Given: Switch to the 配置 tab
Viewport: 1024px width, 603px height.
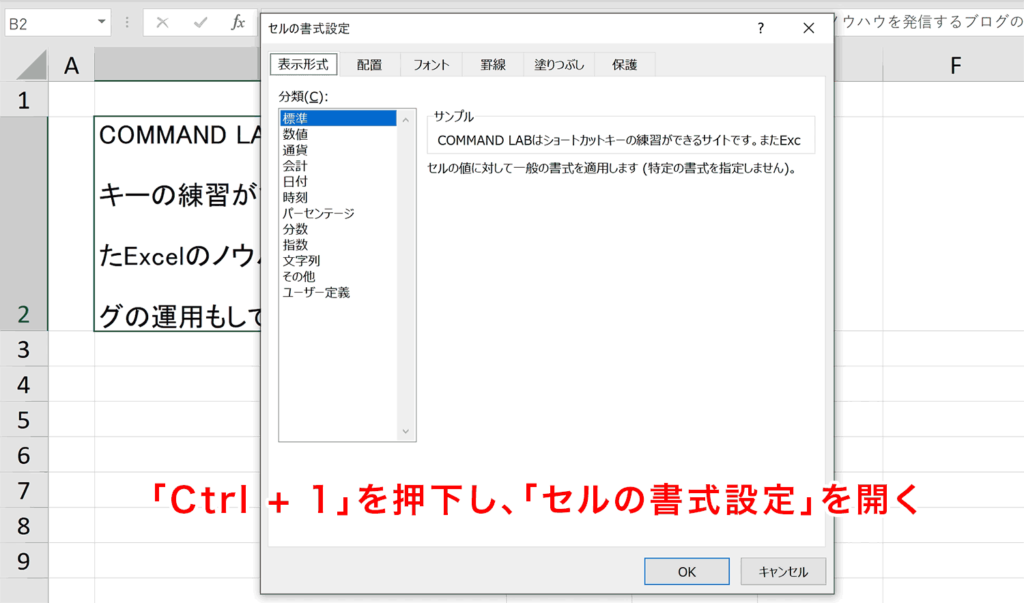Looking at the screenshot, I should [370, 63].
